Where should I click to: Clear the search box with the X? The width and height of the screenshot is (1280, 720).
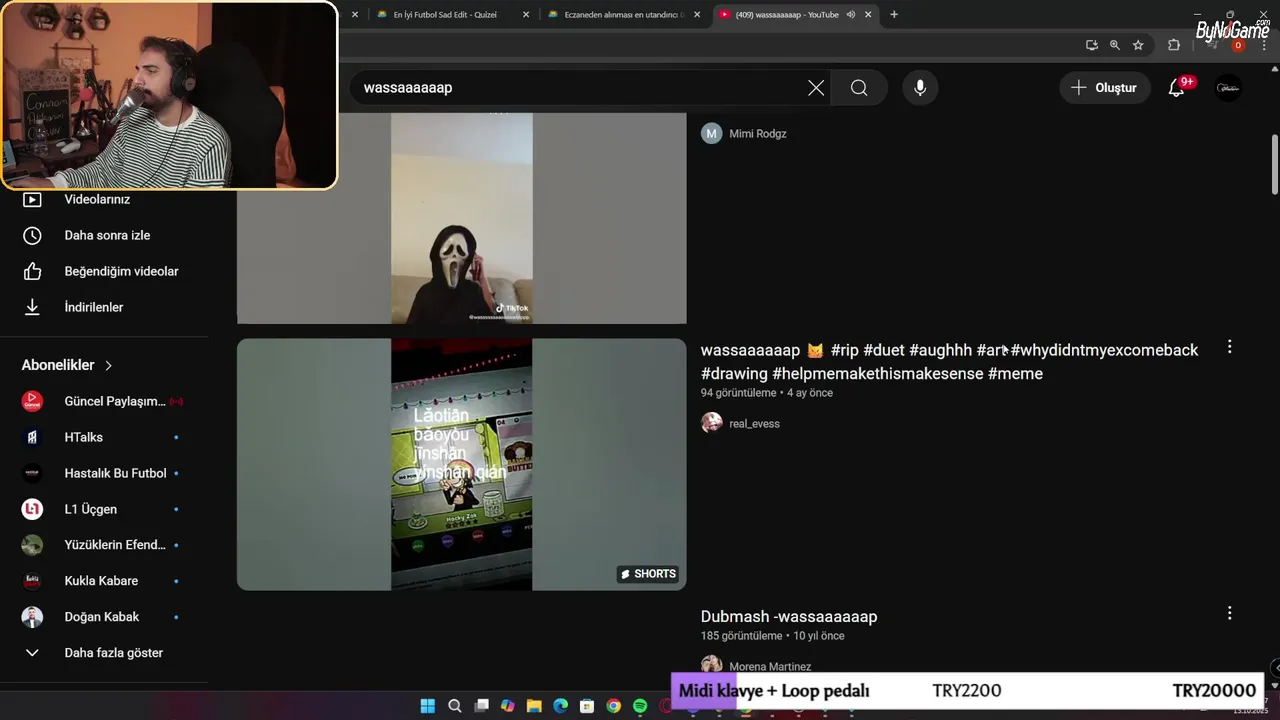[x=816, y=88]
